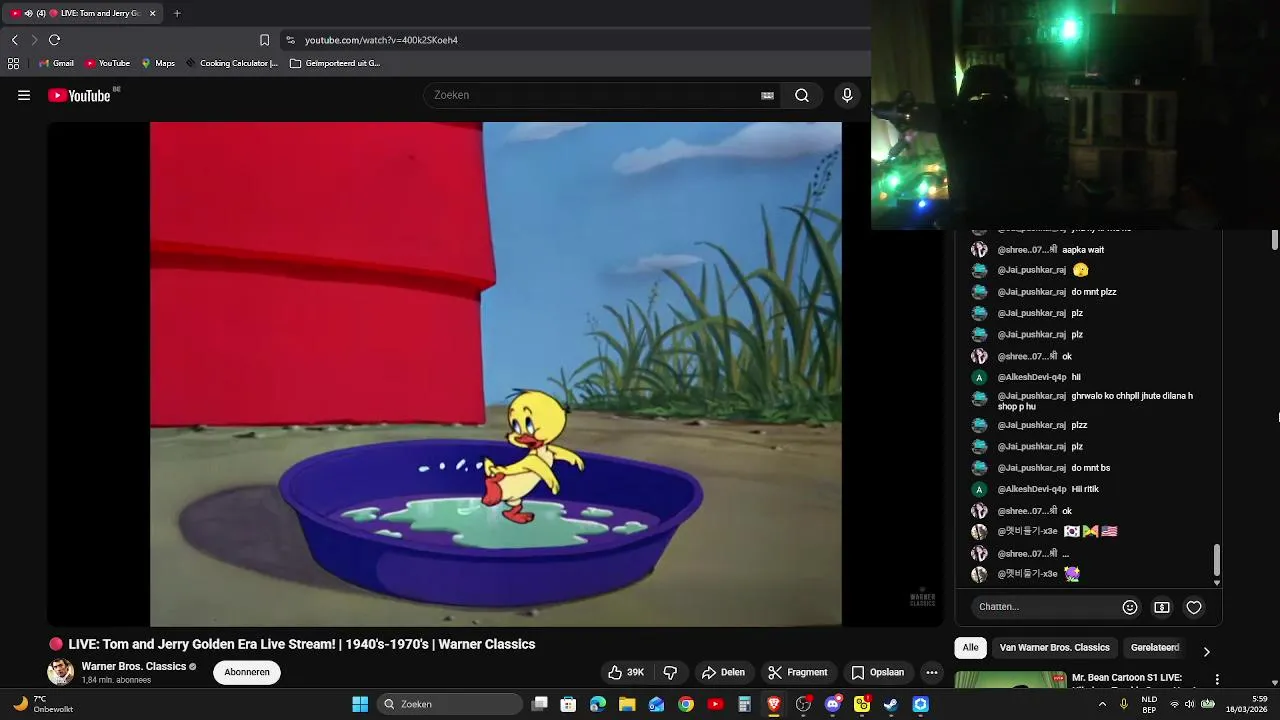
Task: Click the taskbar Zoeken search box
Action: coord(450,704)
